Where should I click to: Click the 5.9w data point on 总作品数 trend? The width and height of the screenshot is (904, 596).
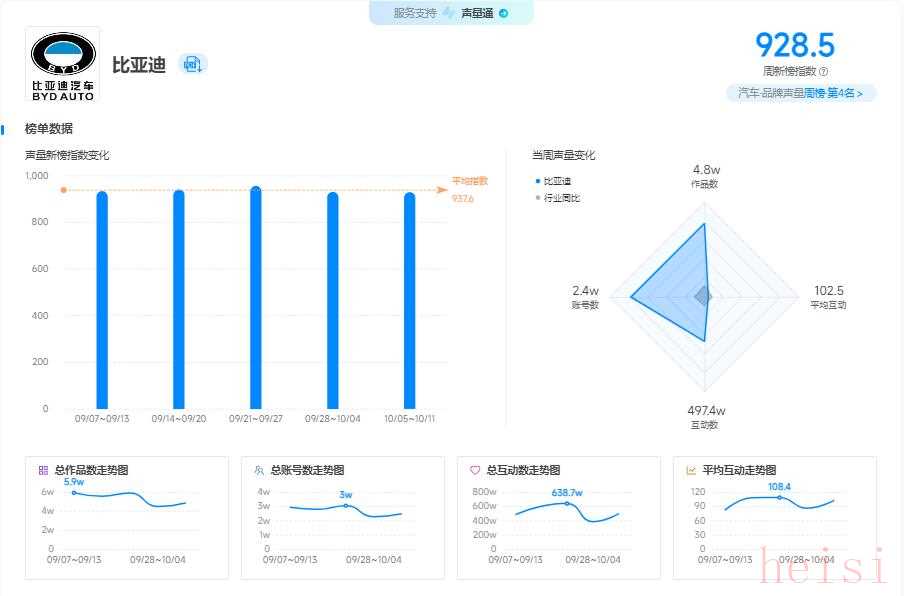tap(73, 492)
